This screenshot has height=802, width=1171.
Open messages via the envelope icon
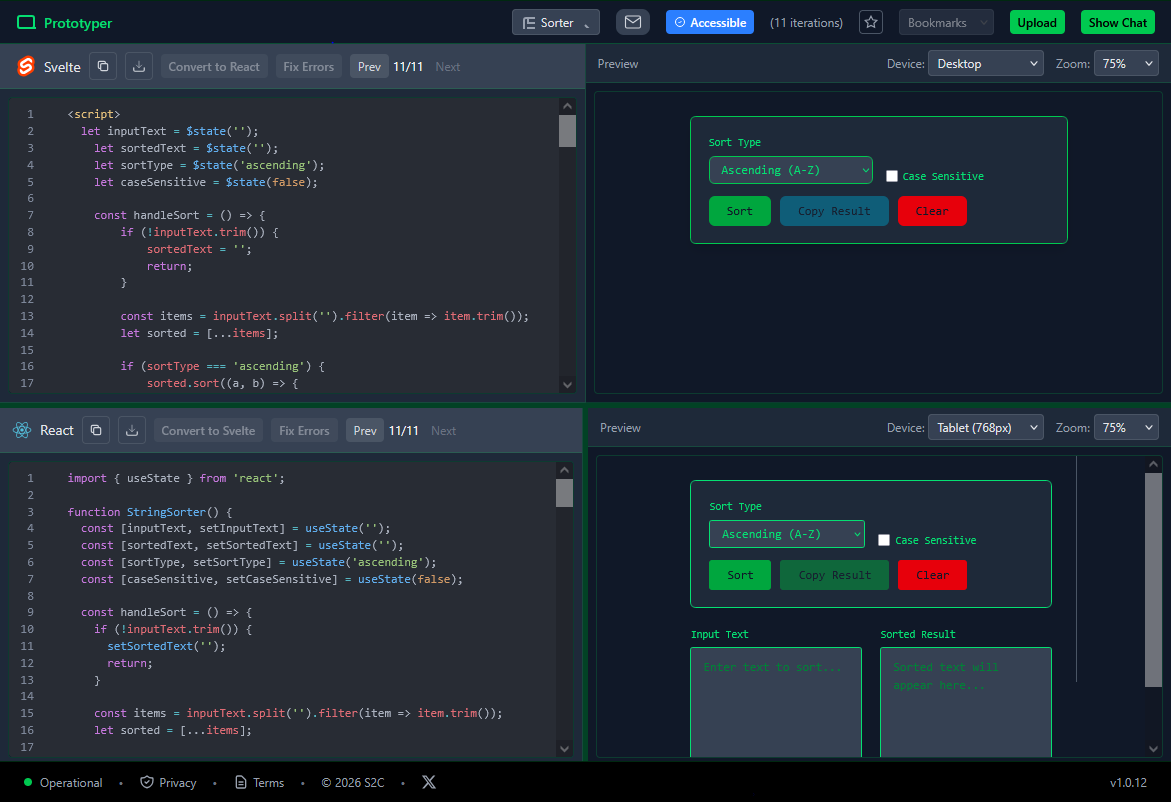[x=633, y=21]
